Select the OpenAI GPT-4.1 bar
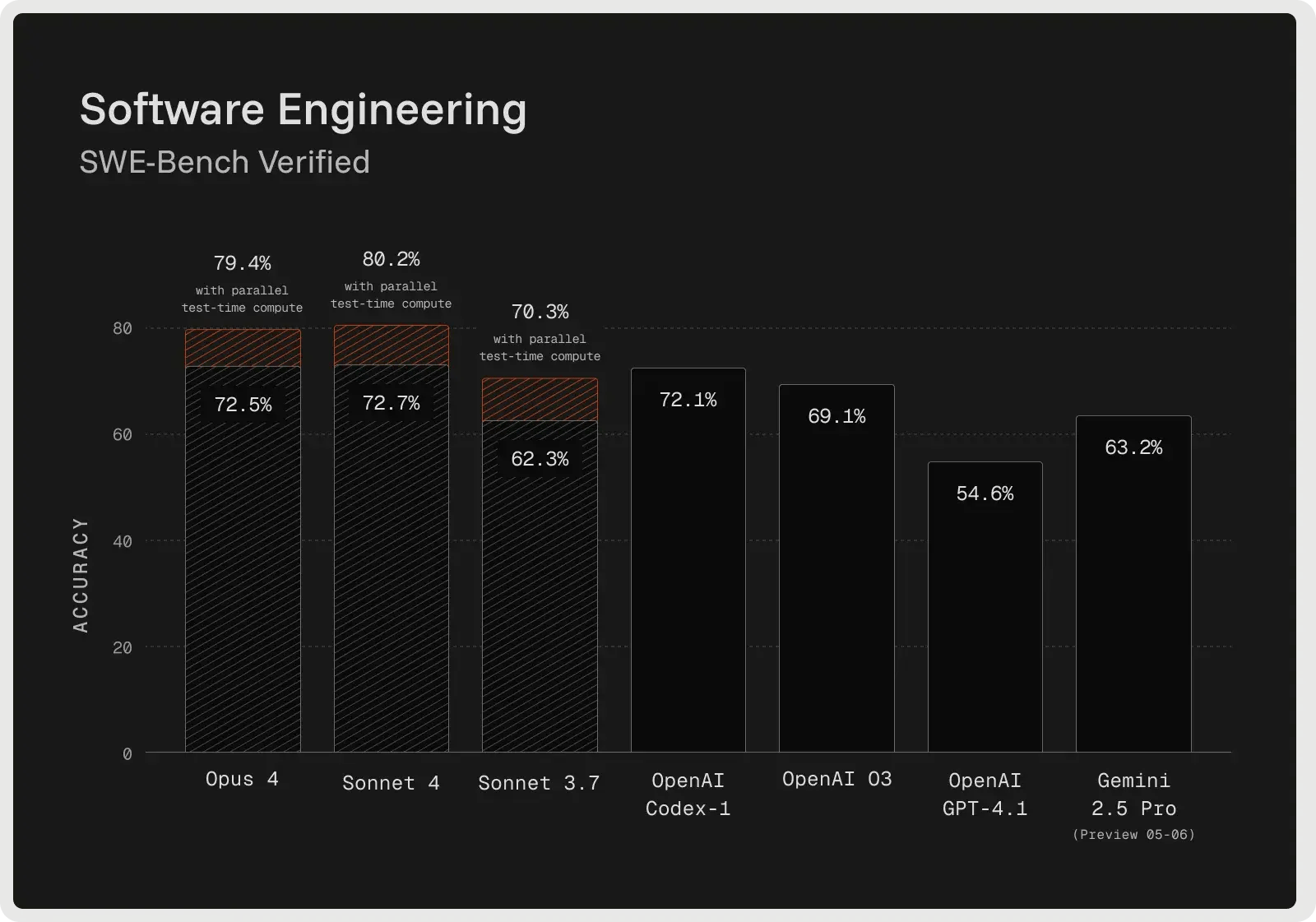 [985, 609]
